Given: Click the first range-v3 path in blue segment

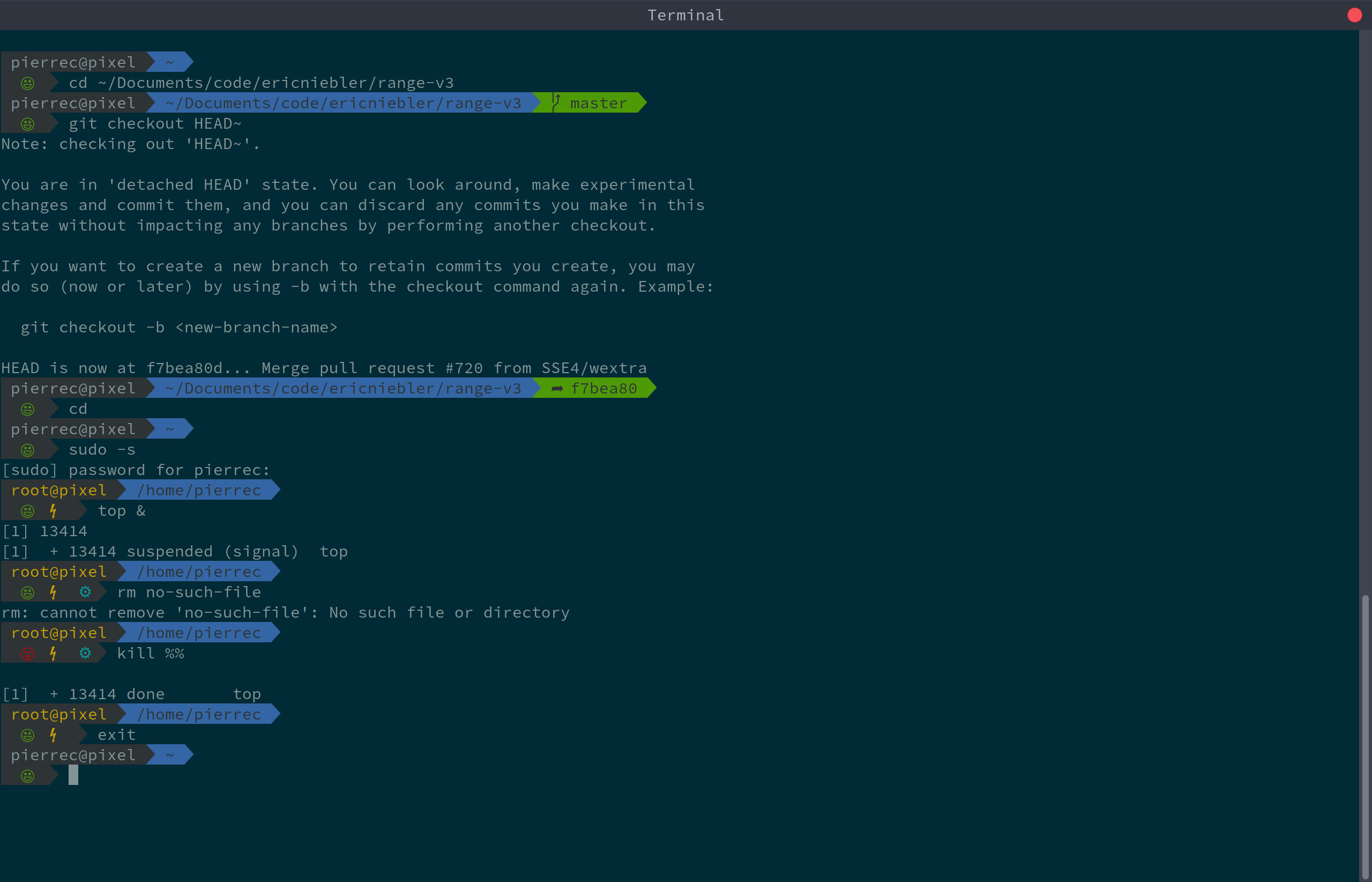Looking at the screenshot, I should point(344,103).
